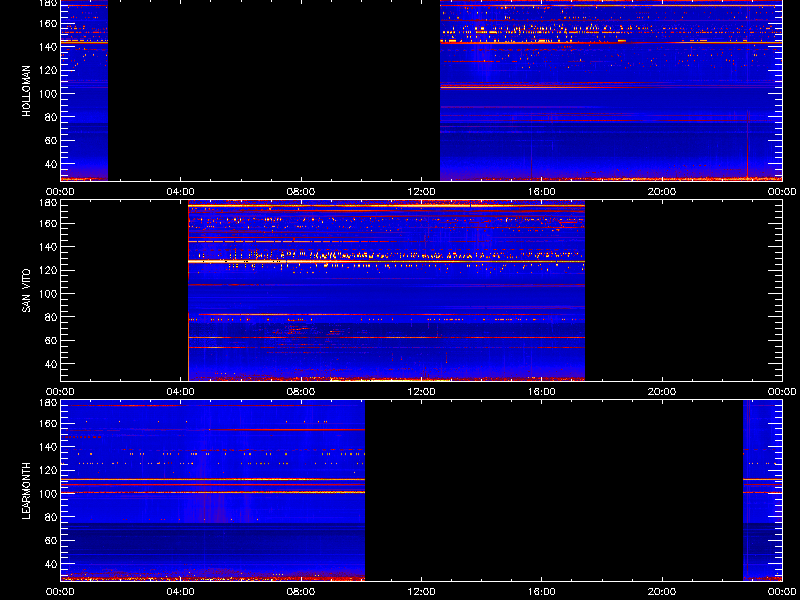
Task: Click the SAN VITO station axis label
Action: click(x=27, y=291)
